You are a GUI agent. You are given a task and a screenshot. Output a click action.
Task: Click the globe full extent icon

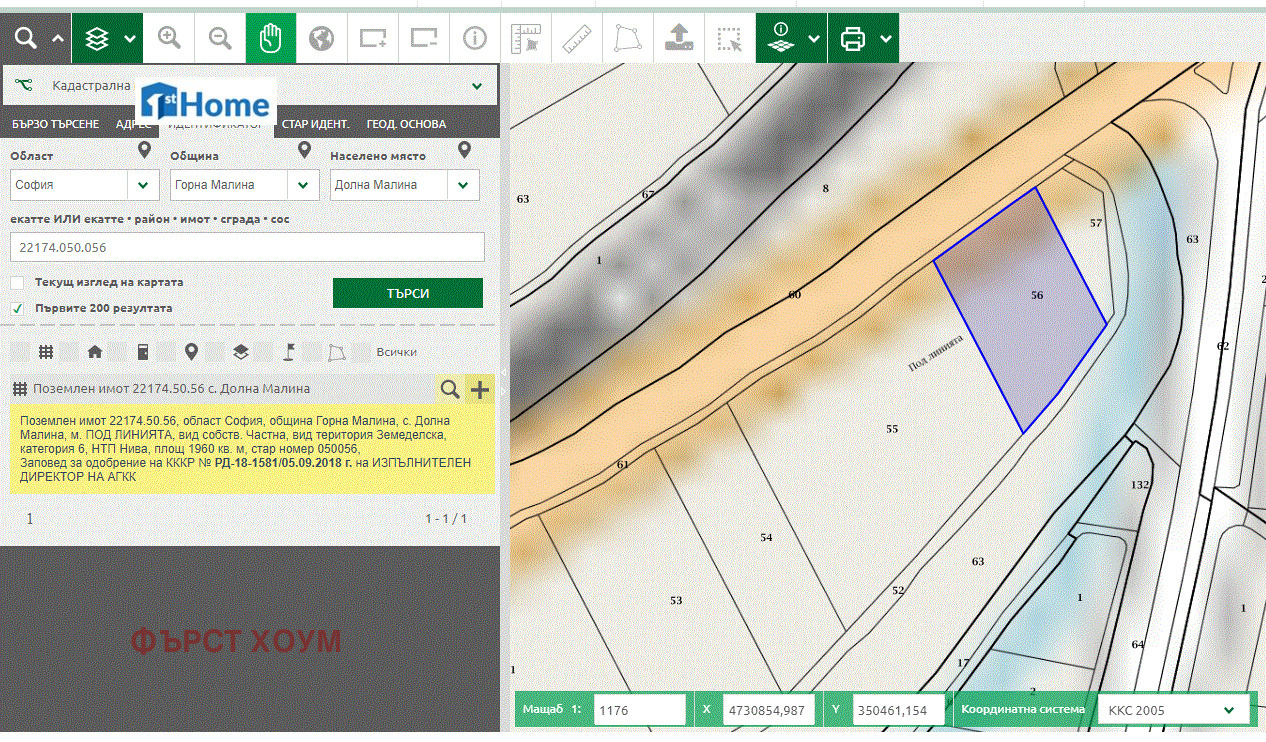point(321,39)
